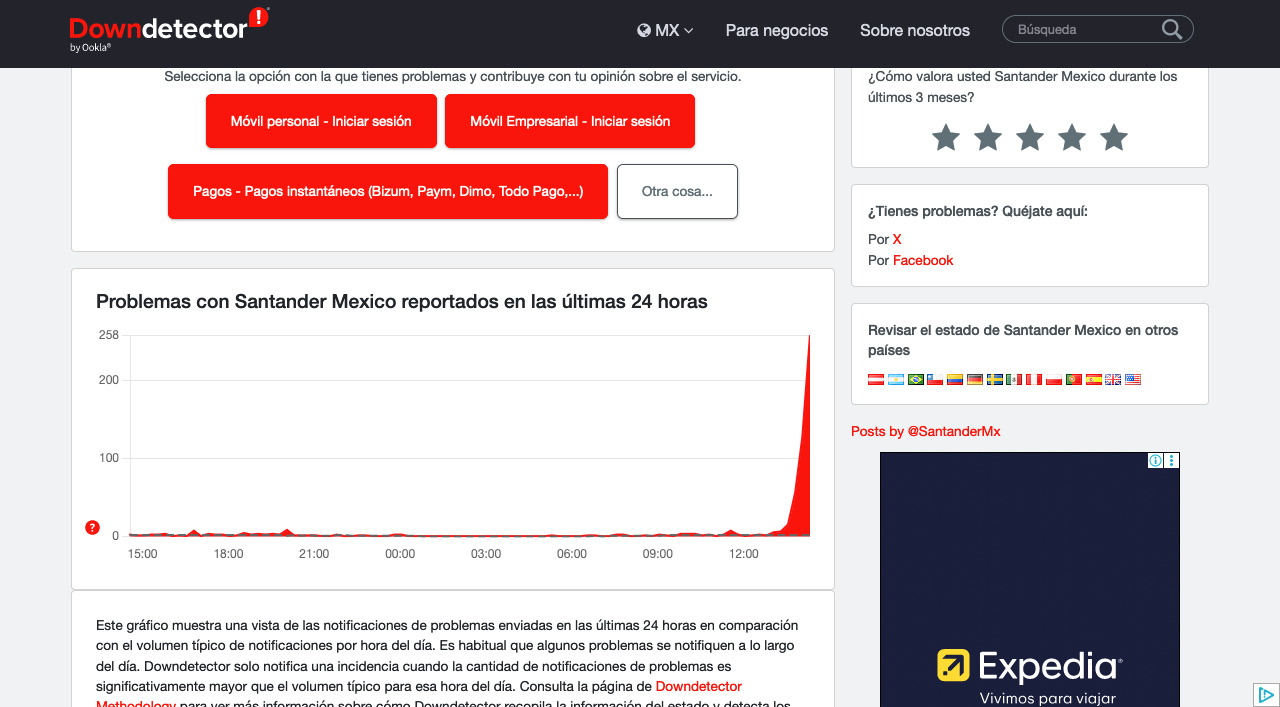Click the 06:00 time axis label
1280x707 pixels.
click(572, 554)
